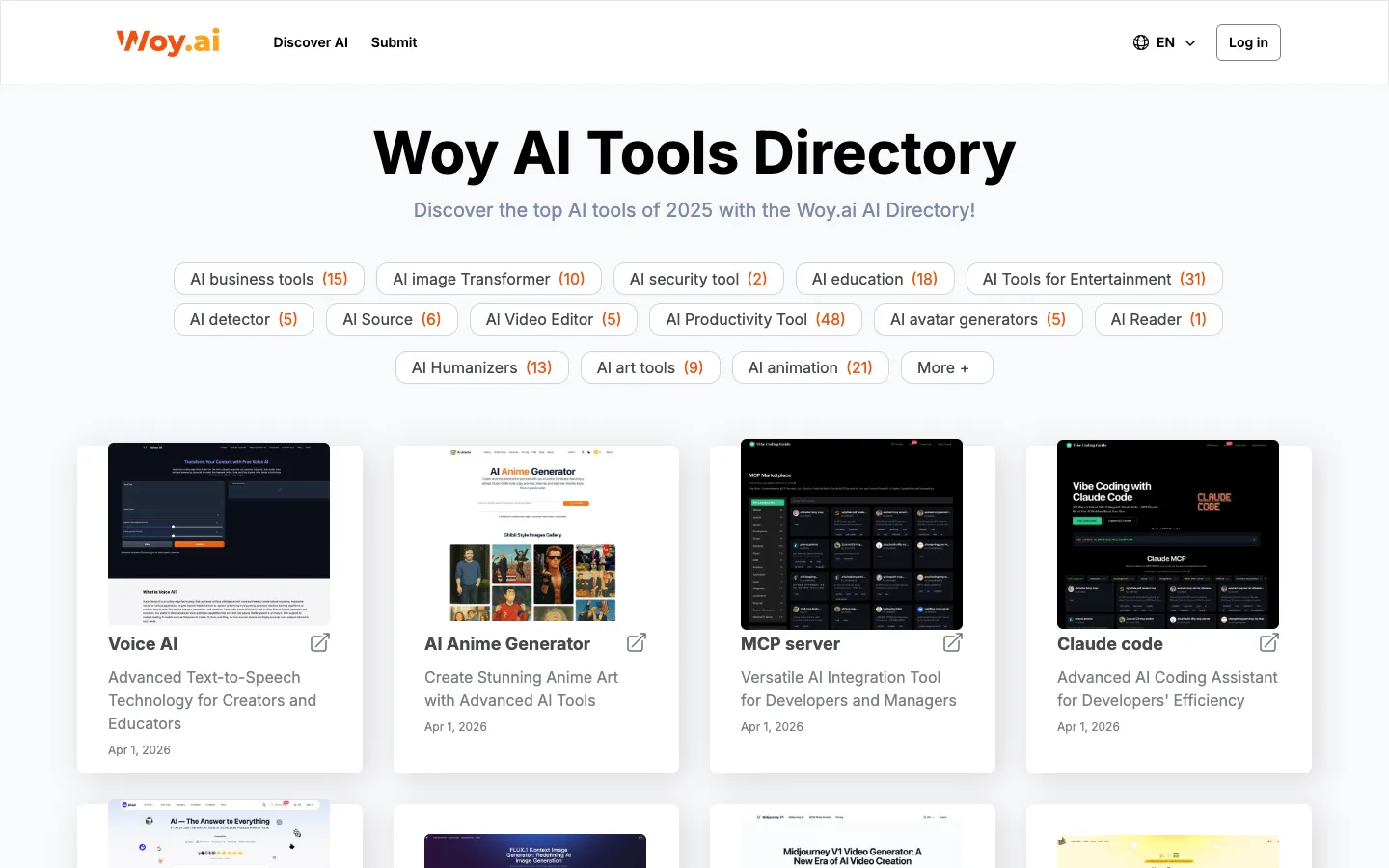
Task: Select AI education category
Action: click(x=875, y=279)
